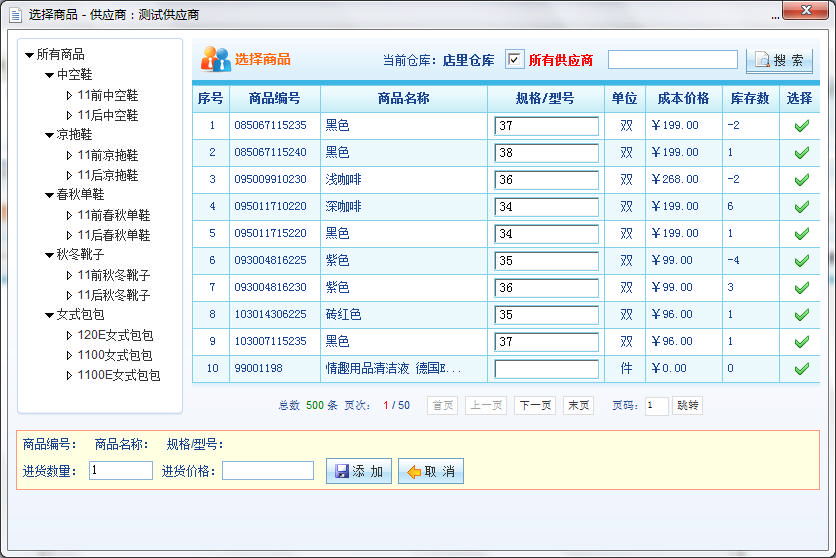Screen dimensions: 836x558
Task: Click the save disk Add button
Action: point(359,471)
